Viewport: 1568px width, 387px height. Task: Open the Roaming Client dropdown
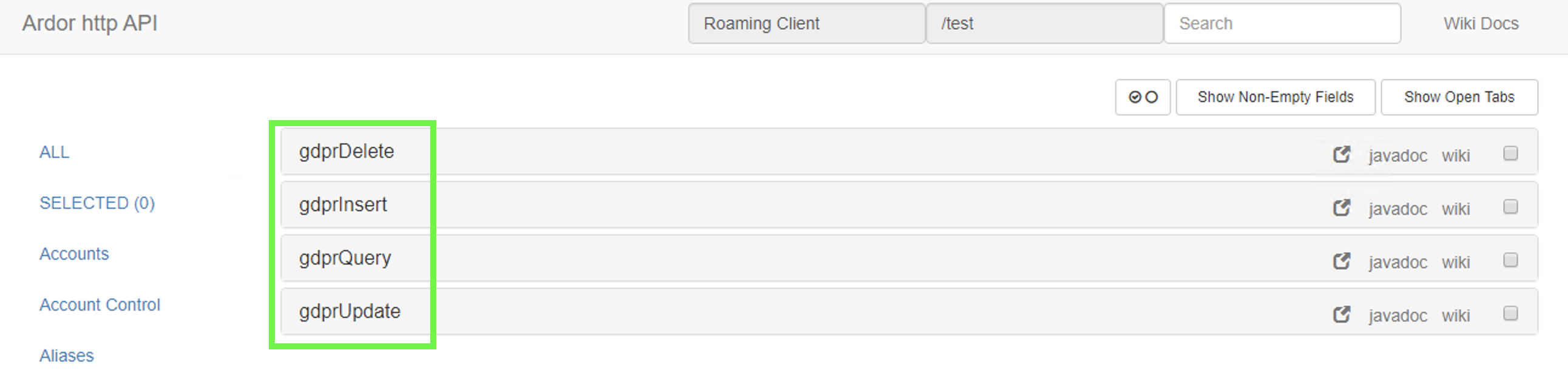(x=806, y=24)
